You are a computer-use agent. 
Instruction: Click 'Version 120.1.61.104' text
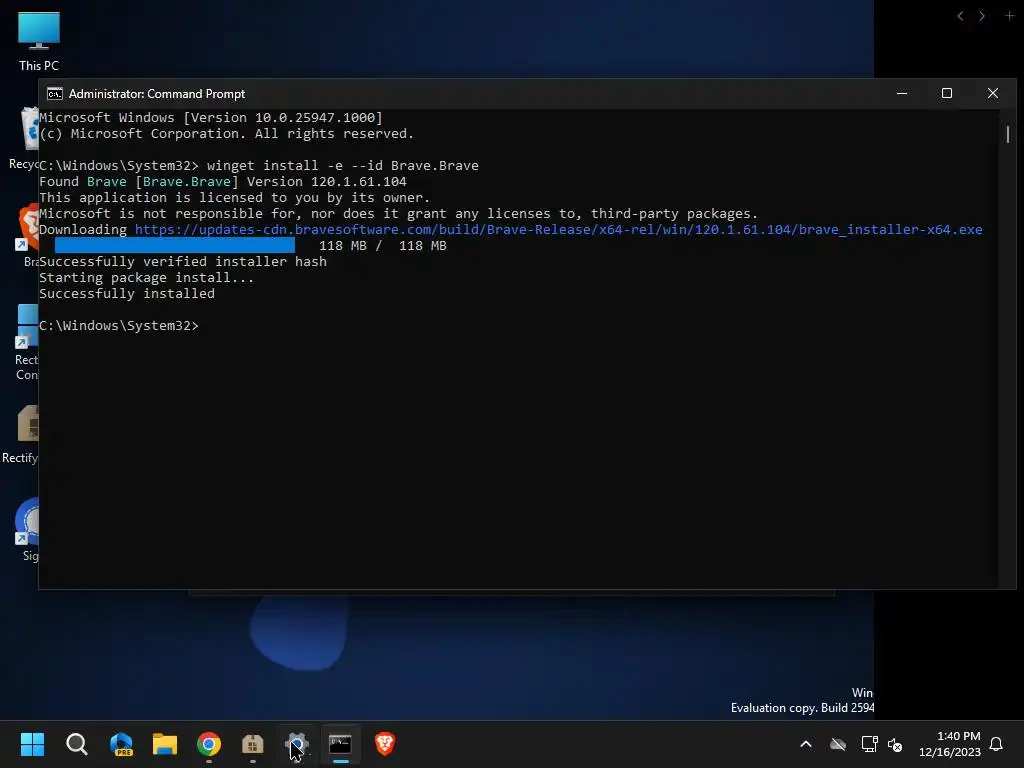pyautogui.click(x=327, y=182)
